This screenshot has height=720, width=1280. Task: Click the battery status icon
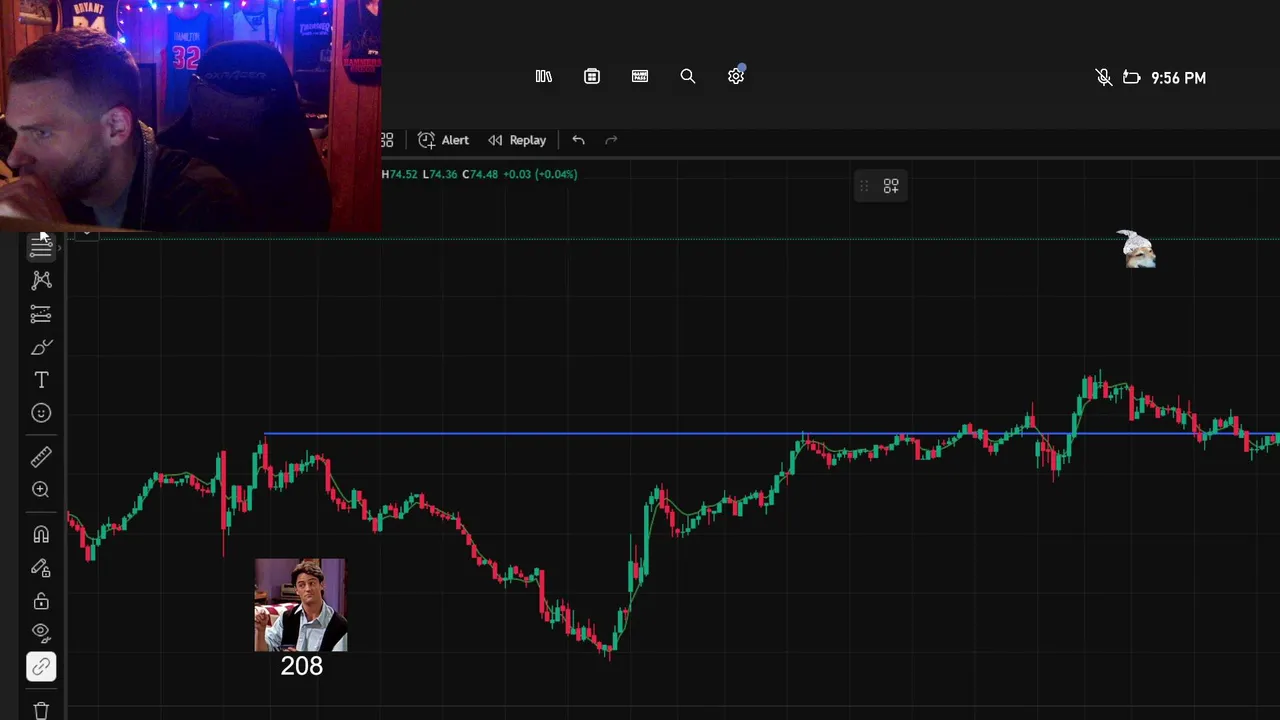pos(1132,77)
